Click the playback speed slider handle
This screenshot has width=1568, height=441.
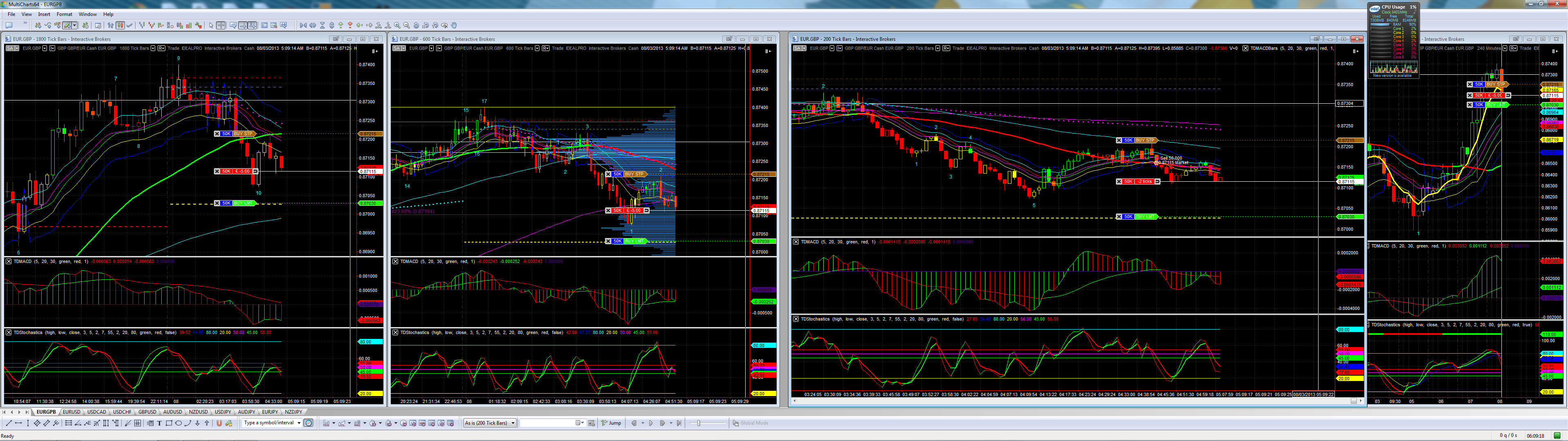699,423
